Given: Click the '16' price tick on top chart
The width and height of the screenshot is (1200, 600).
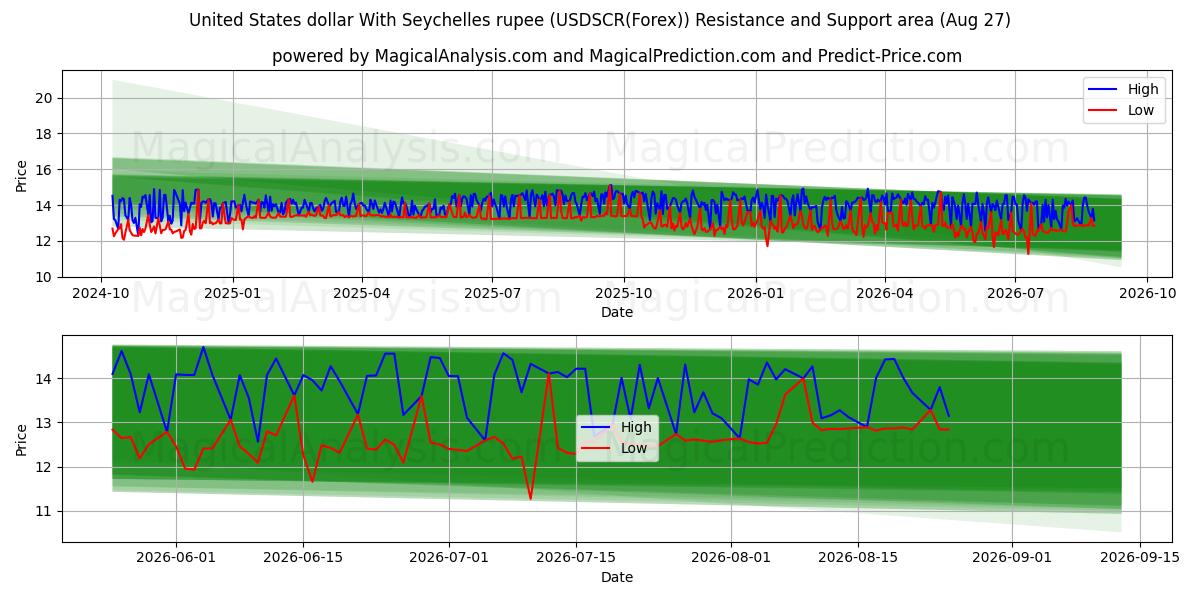Looking at the screenshot, I should pyautogui.click(x=44, y=170).
